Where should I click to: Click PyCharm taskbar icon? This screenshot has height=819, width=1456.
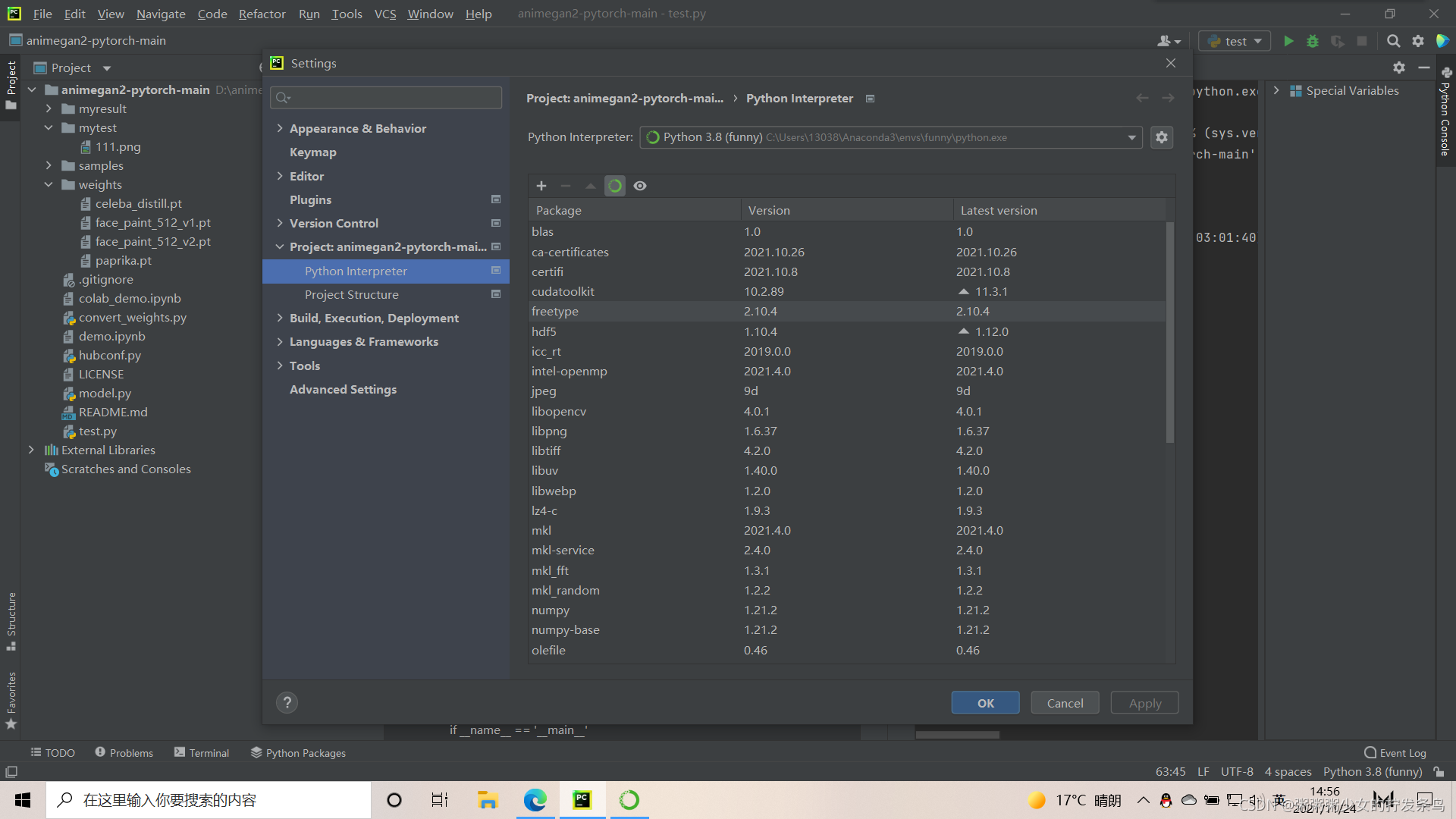(582, 800)
